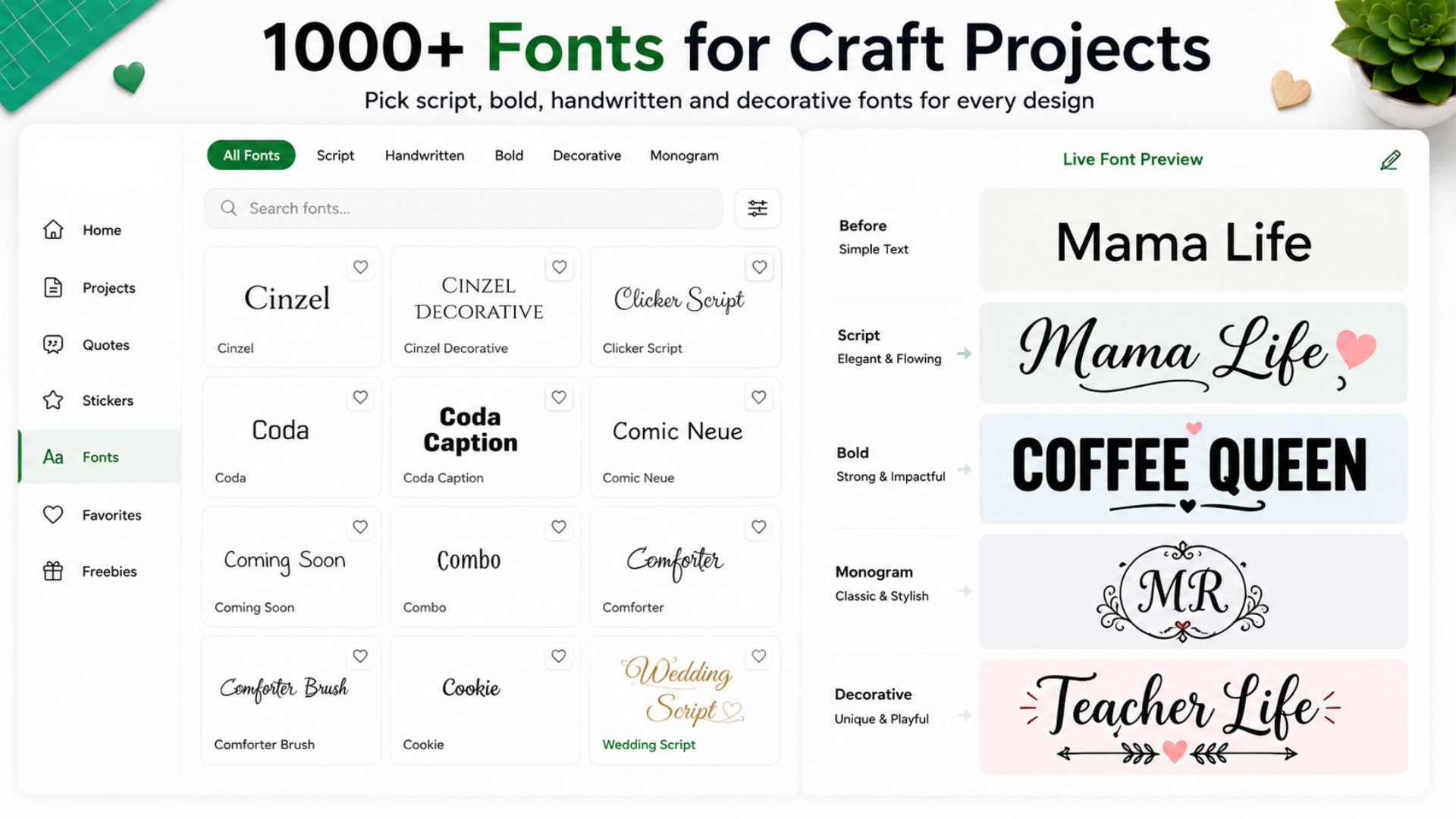Image resolution: width=1456 pixels, height=819 pixels.
Task: Favorite the Comforter font
Action: pos(759,527)
